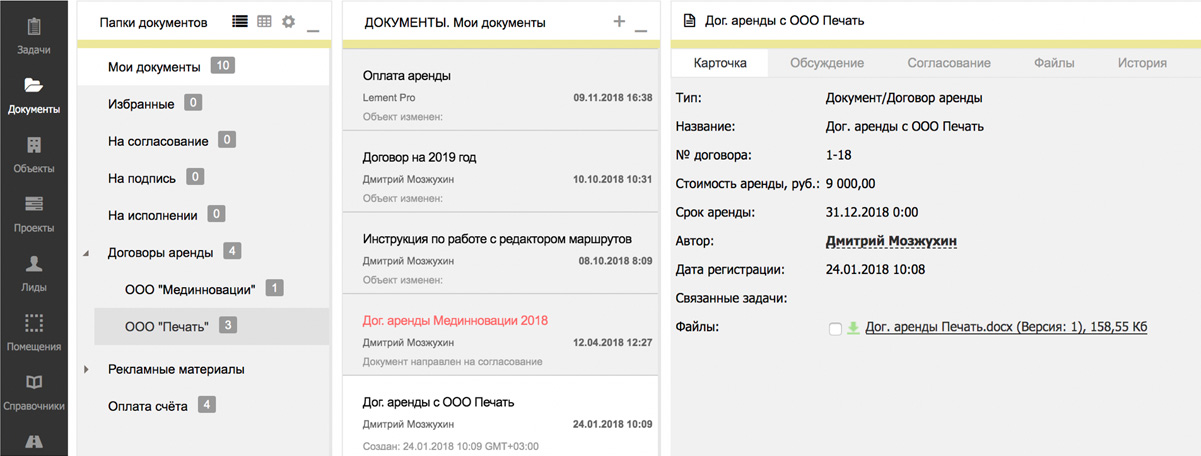Image resolution: width=1201 pixels, height=456 pixels.
Task: Open Инструкция по работе с редактором маршрутов
Action: tap(500, 252)
